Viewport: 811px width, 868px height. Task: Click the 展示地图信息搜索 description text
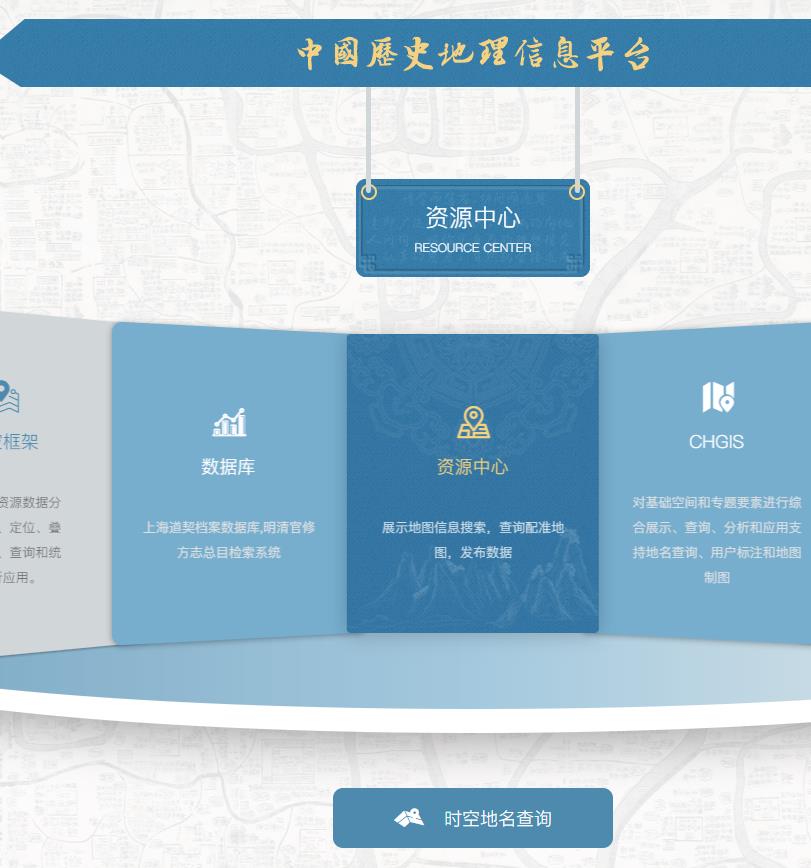[x=471, y=540]
